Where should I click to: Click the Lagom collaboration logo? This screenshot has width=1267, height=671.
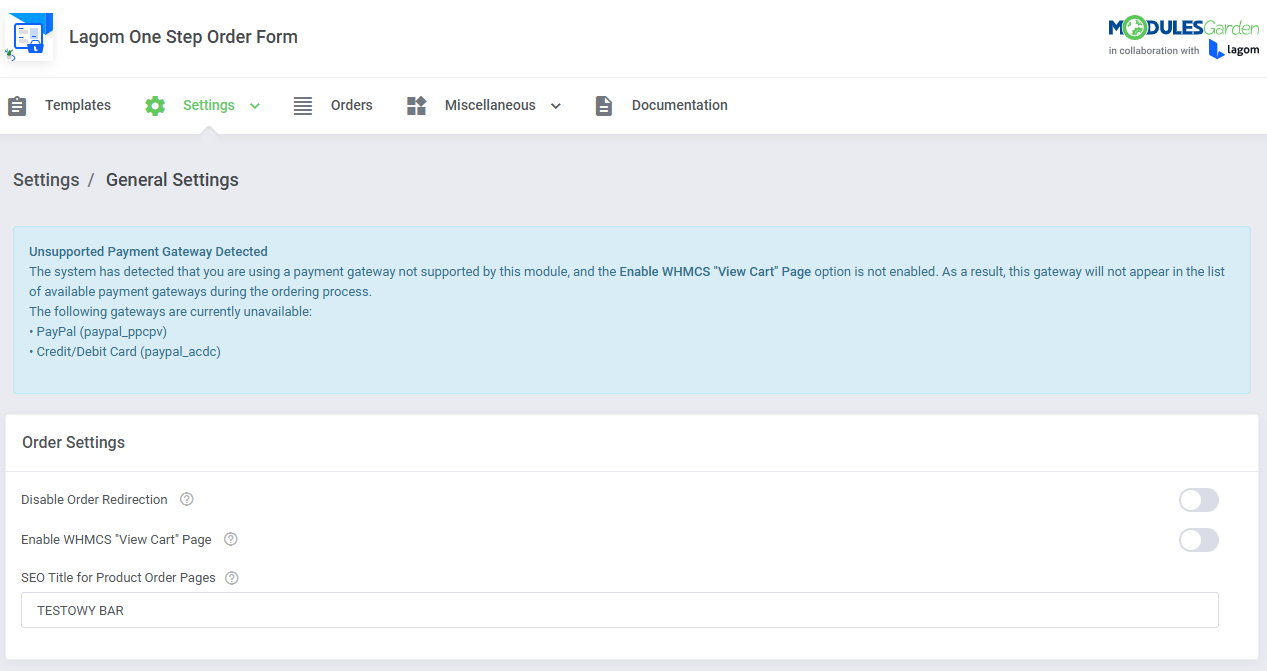tap(1234, 50)
